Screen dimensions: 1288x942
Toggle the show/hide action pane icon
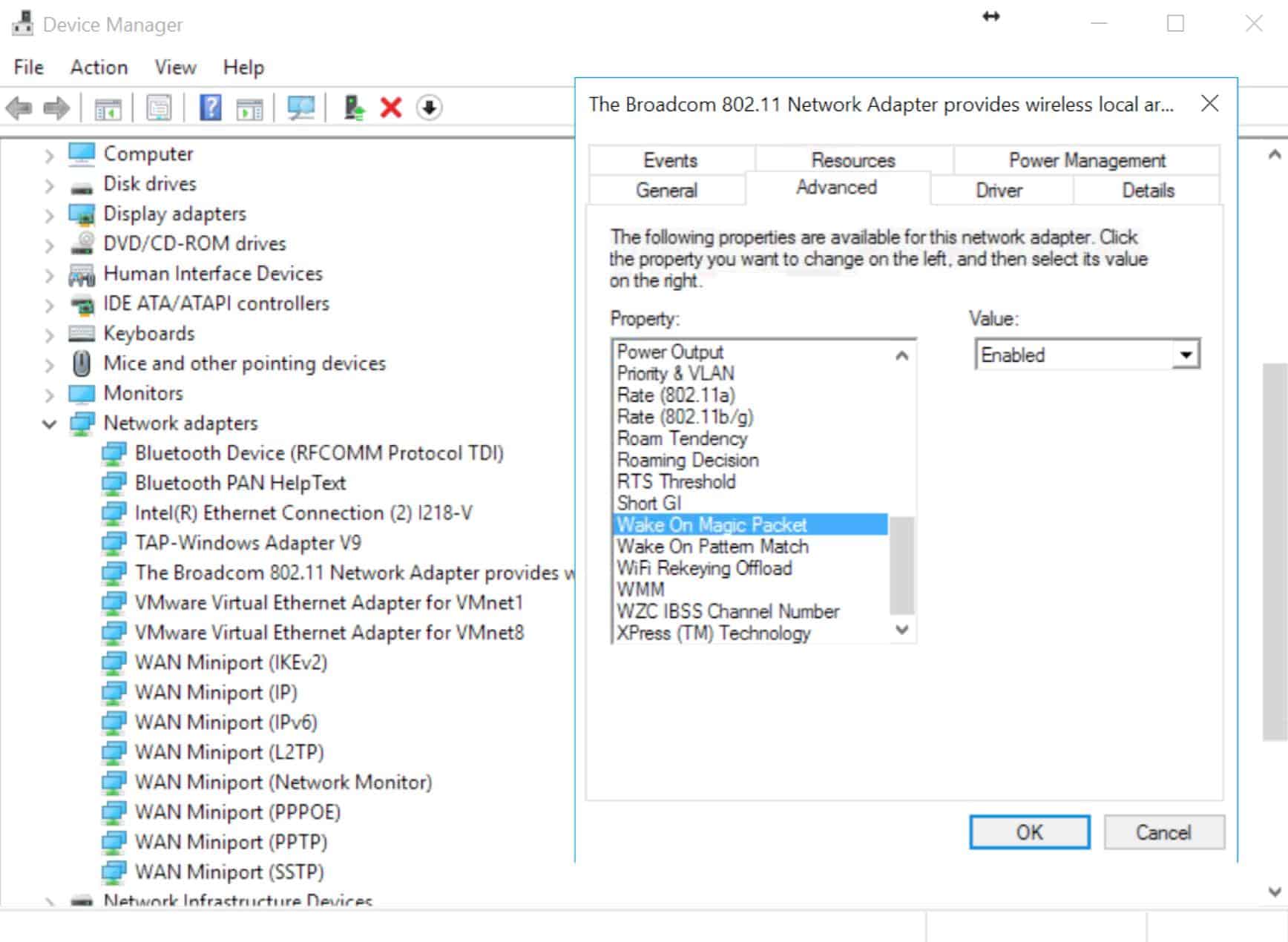(x=249, y=108)
